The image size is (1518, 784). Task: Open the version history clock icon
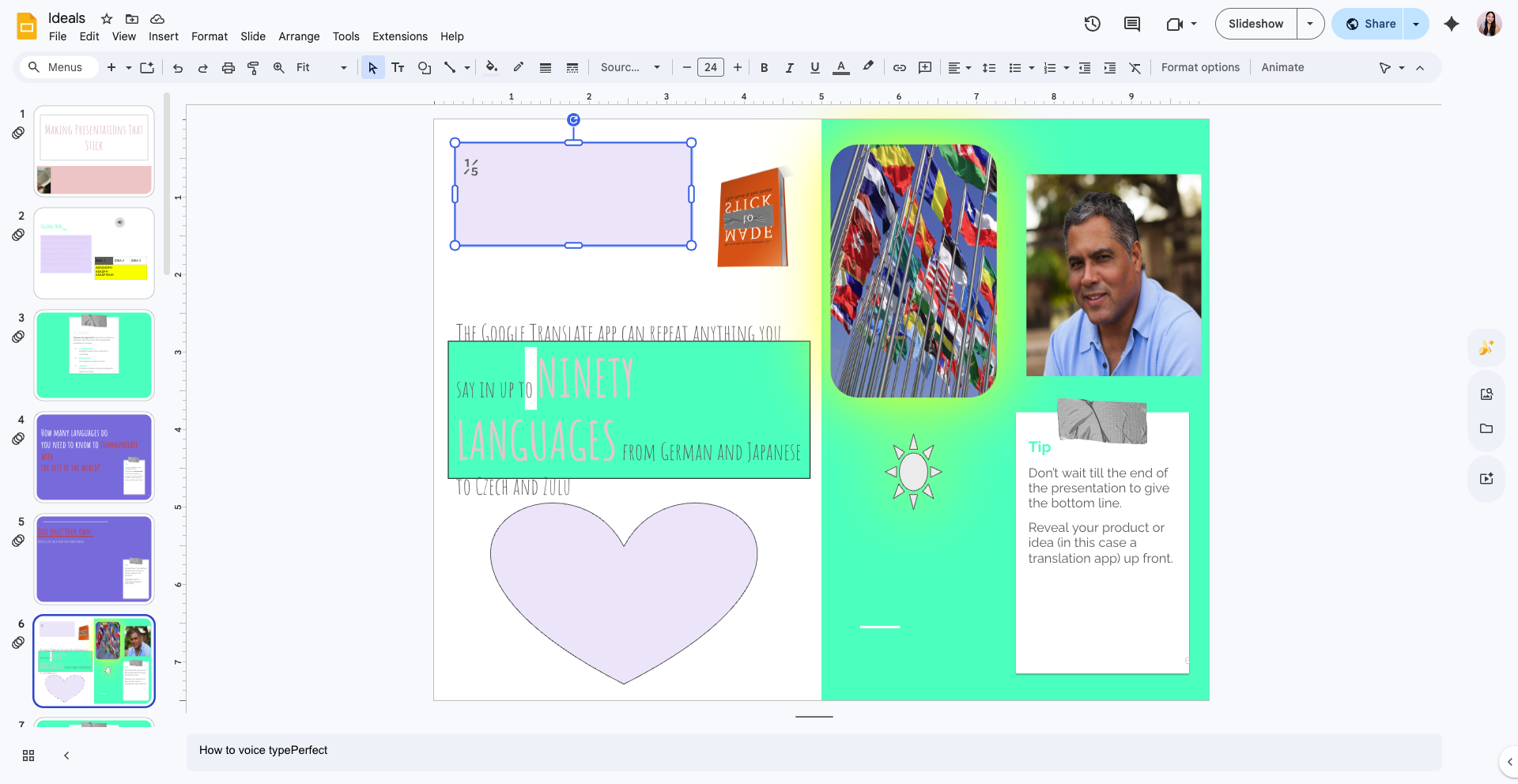pyautogui.click(x=1092, y=24)
